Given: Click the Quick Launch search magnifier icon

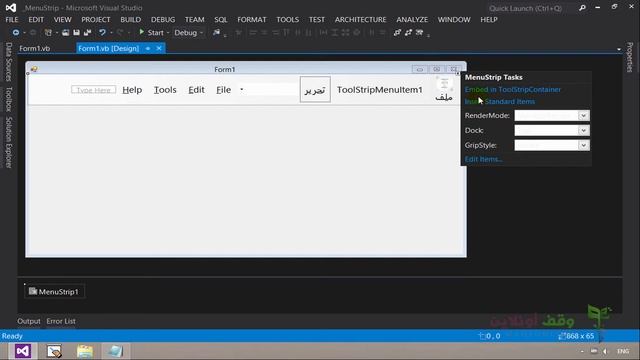Looking at the screenshot, I should coord(582,8).
